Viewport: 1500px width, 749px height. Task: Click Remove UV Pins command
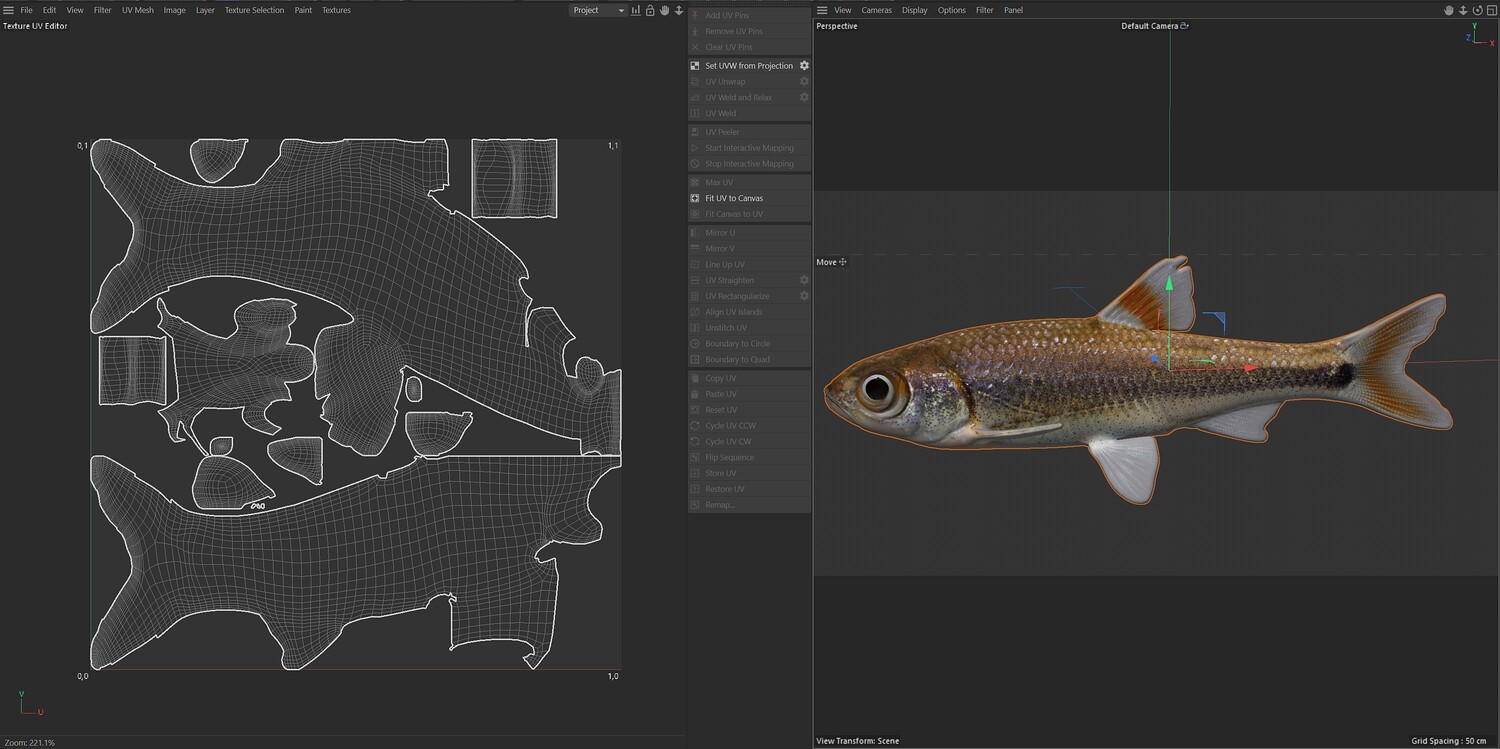749,32
